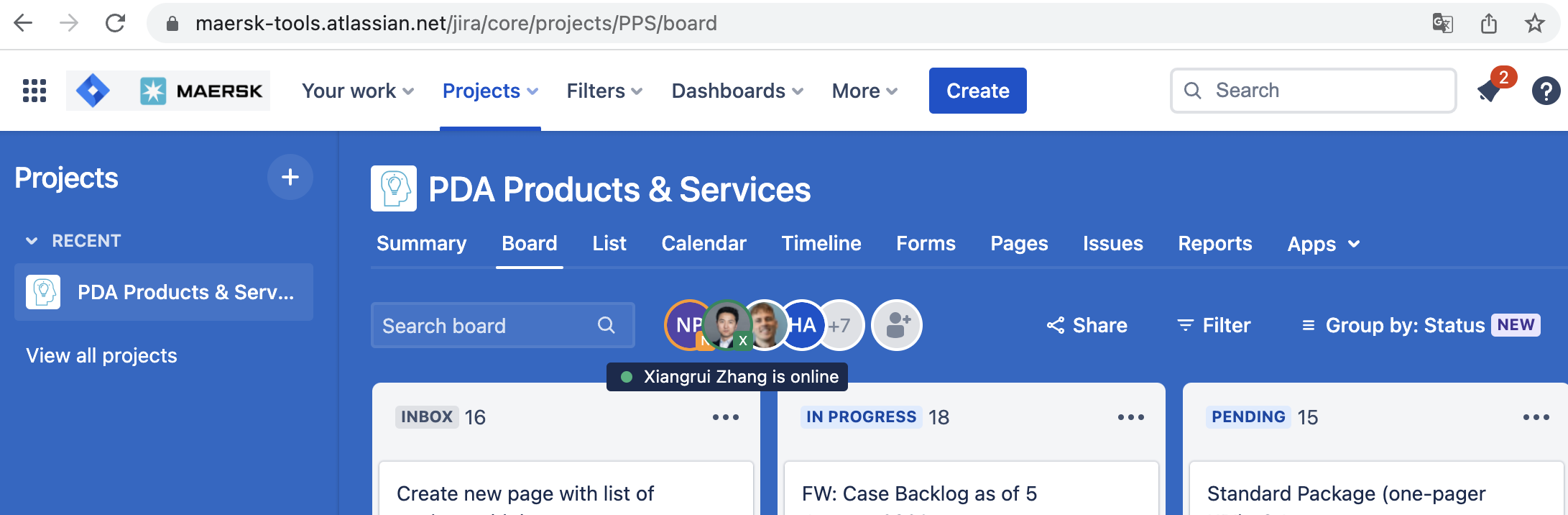
Task: Open the Calendar tab
Action: click(704, 243)
